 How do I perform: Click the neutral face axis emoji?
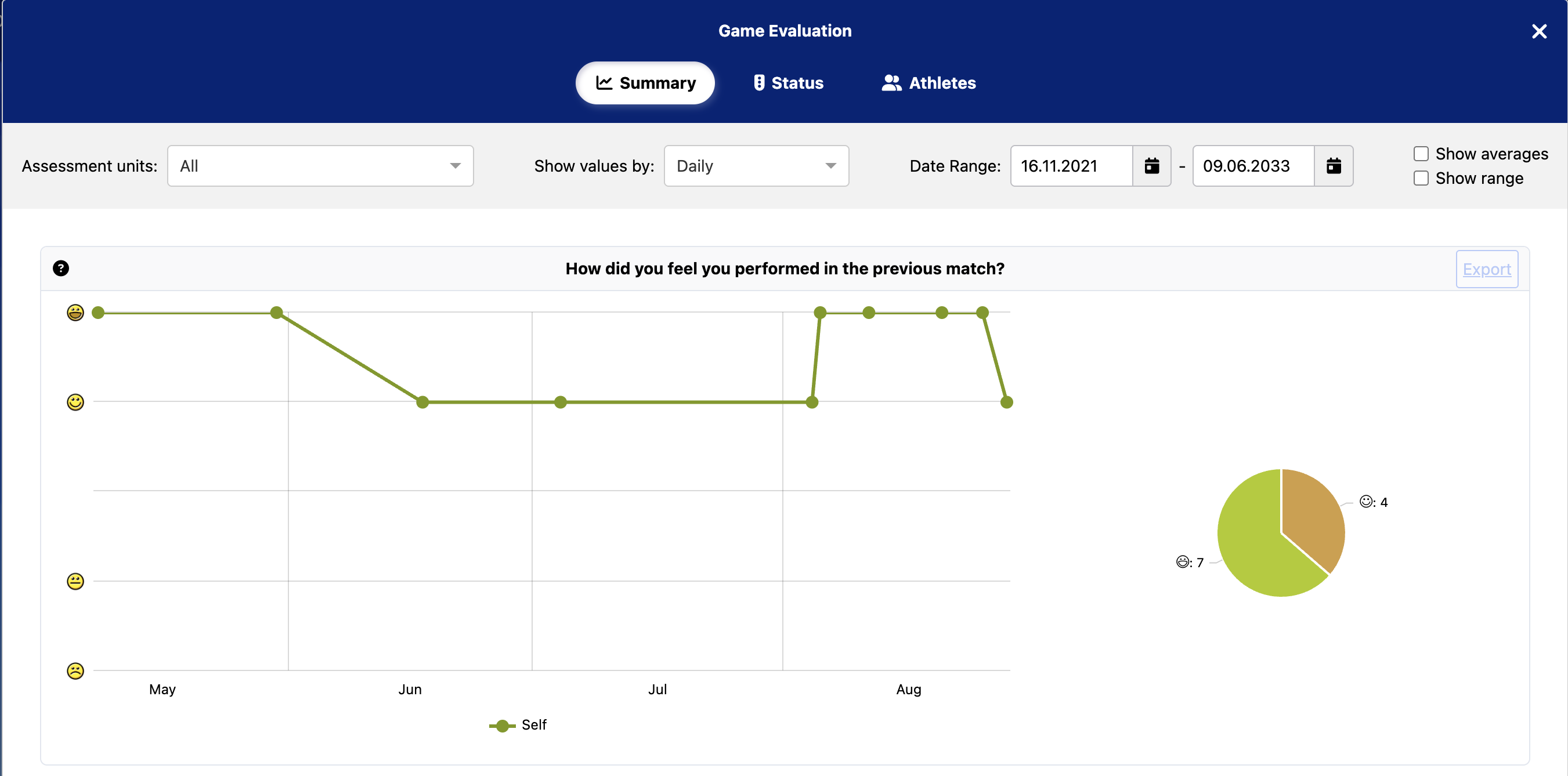75,581
